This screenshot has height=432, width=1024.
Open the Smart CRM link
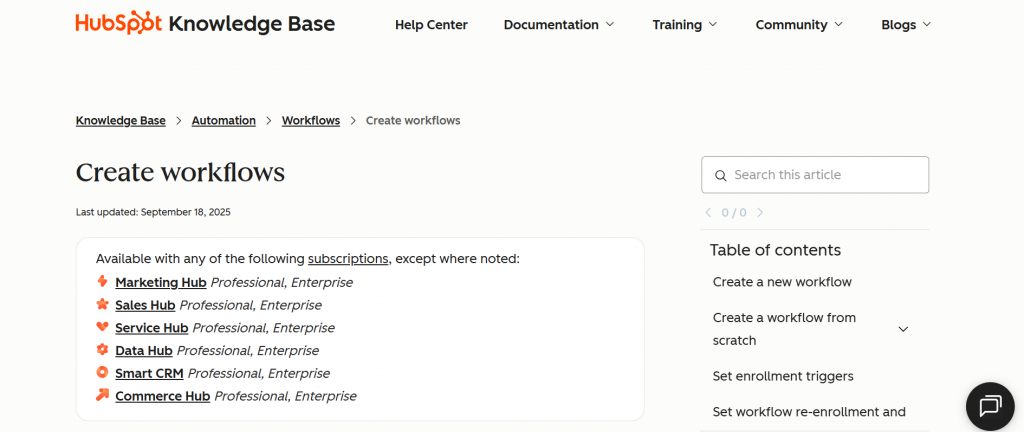(x=149, y=373)
